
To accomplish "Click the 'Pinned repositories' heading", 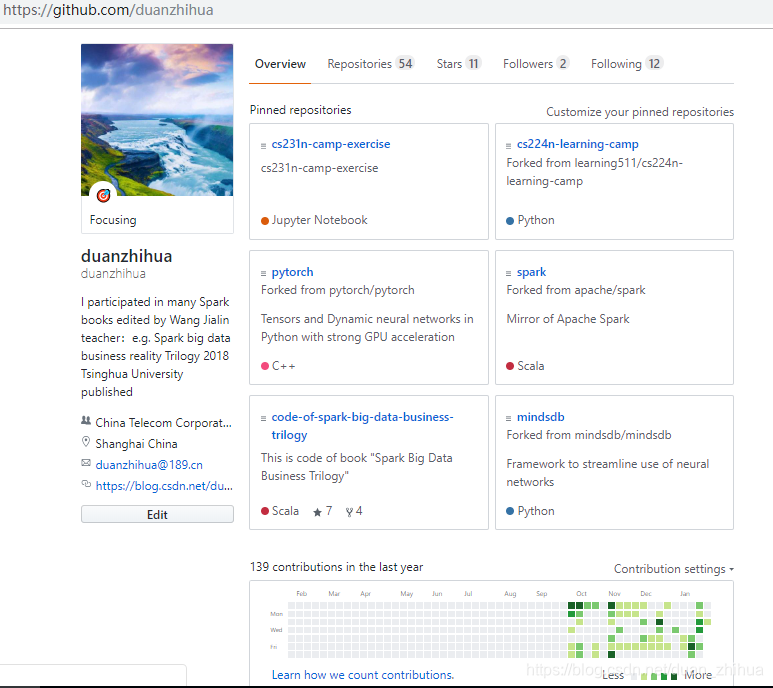I will (300, 110).
